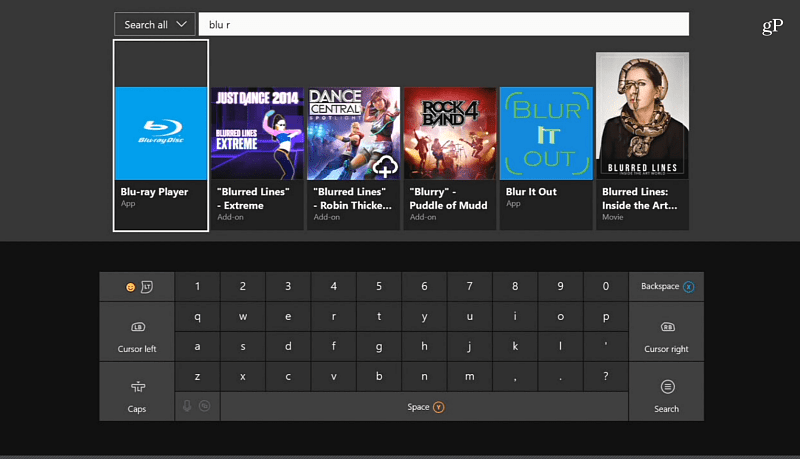The width and height of the screenshot is (800, 459).
Task: Tap the Space bar key
Action: coord(424,407)
